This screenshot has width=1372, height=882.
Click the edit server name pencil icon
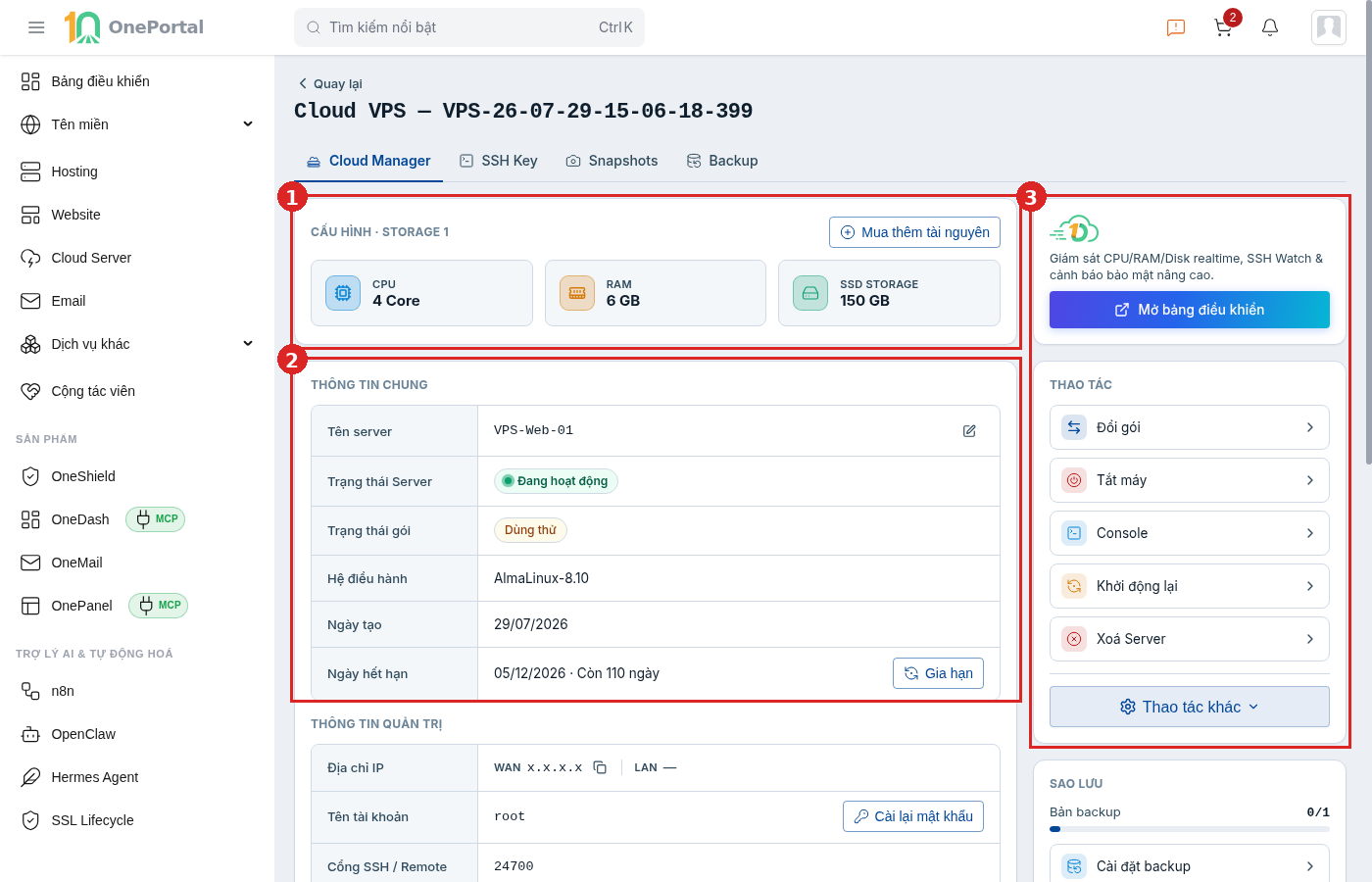pos(969,431)
